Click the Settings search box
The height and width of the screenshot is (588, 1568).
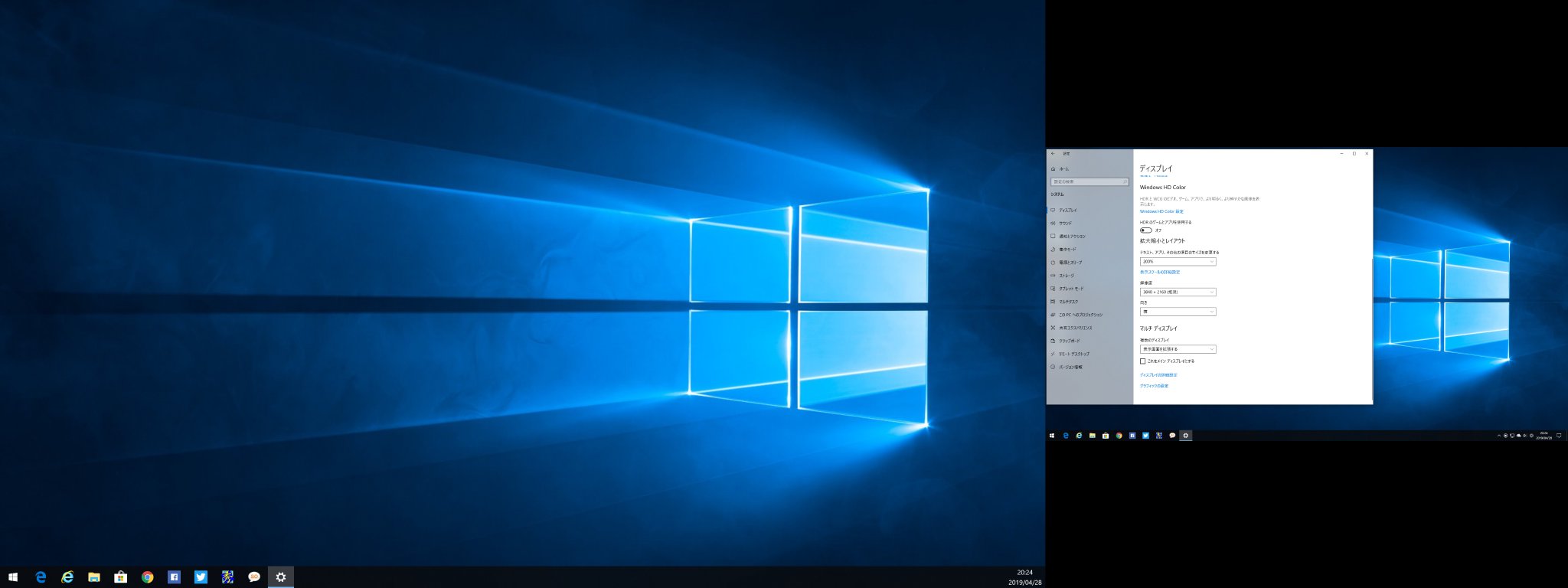(x=1089, y=181)
